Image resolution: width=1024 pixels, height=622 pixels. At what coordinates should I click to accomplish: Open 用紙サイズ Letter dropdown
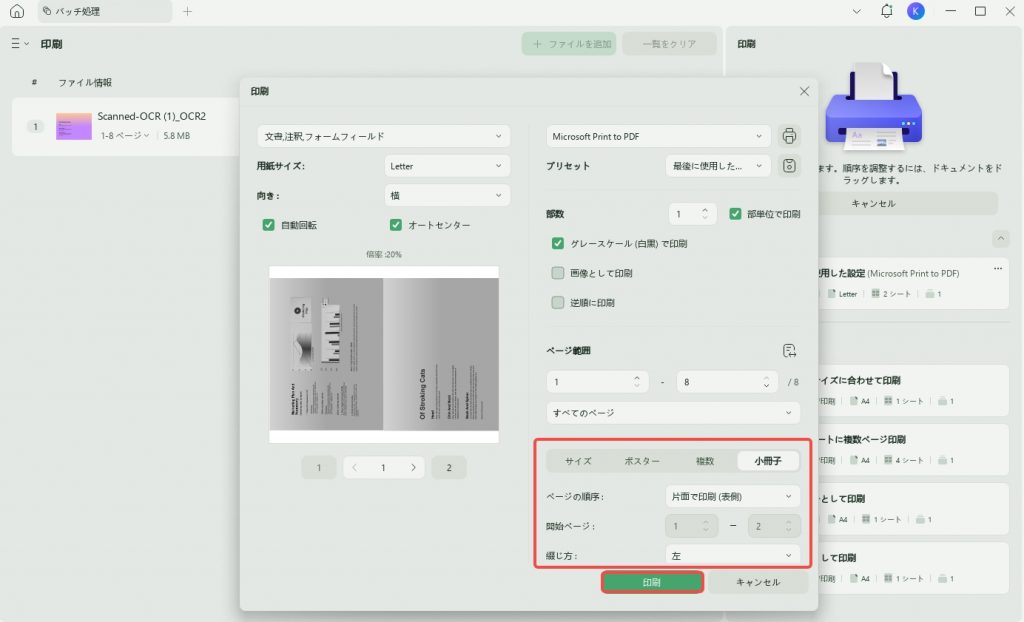[447, 166]
